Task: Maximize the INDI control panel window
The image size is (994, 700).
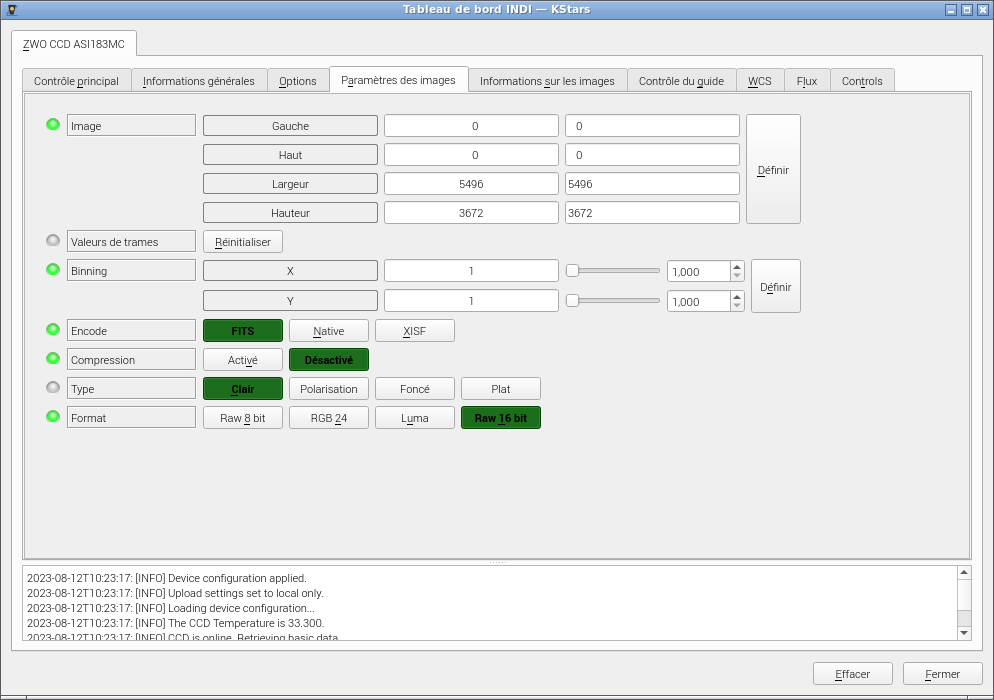Action: pos(966,10)
